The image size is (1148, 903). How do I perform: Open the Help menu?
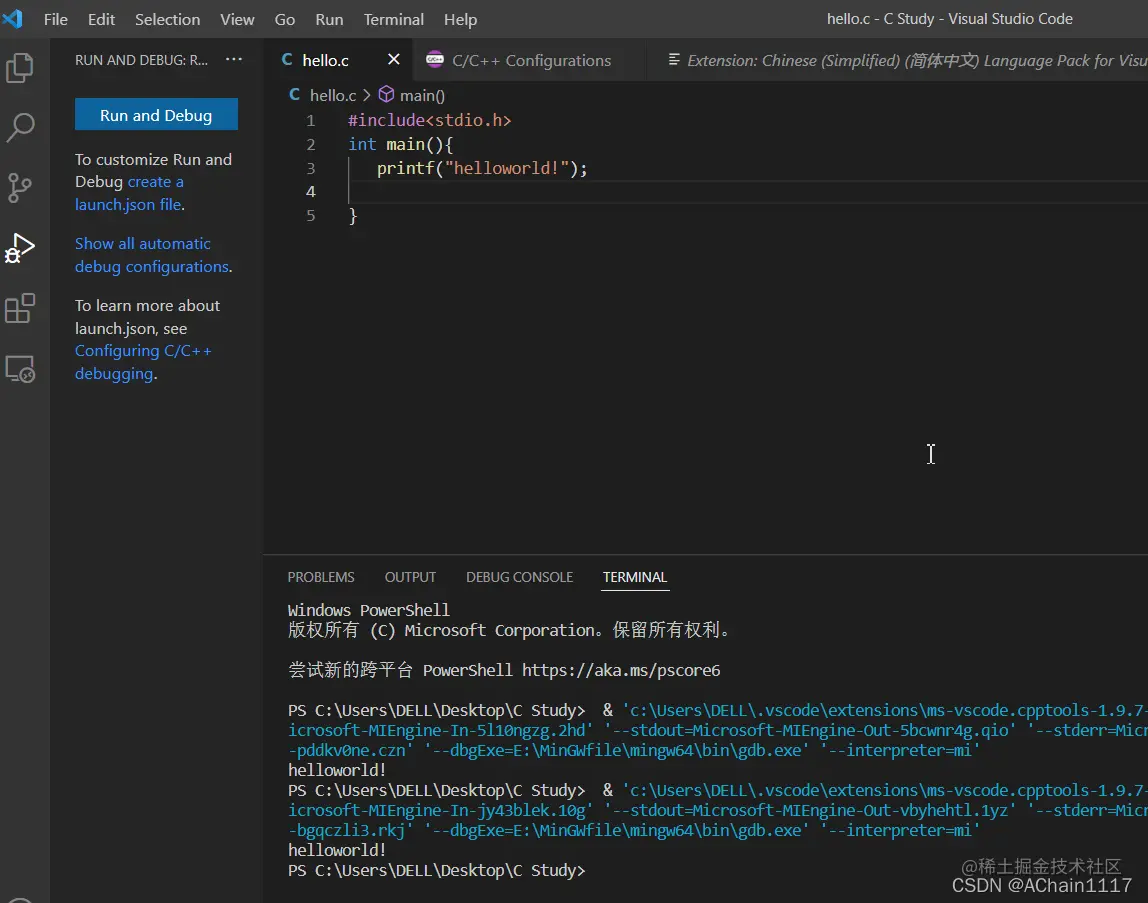click(x=461, y=19)
